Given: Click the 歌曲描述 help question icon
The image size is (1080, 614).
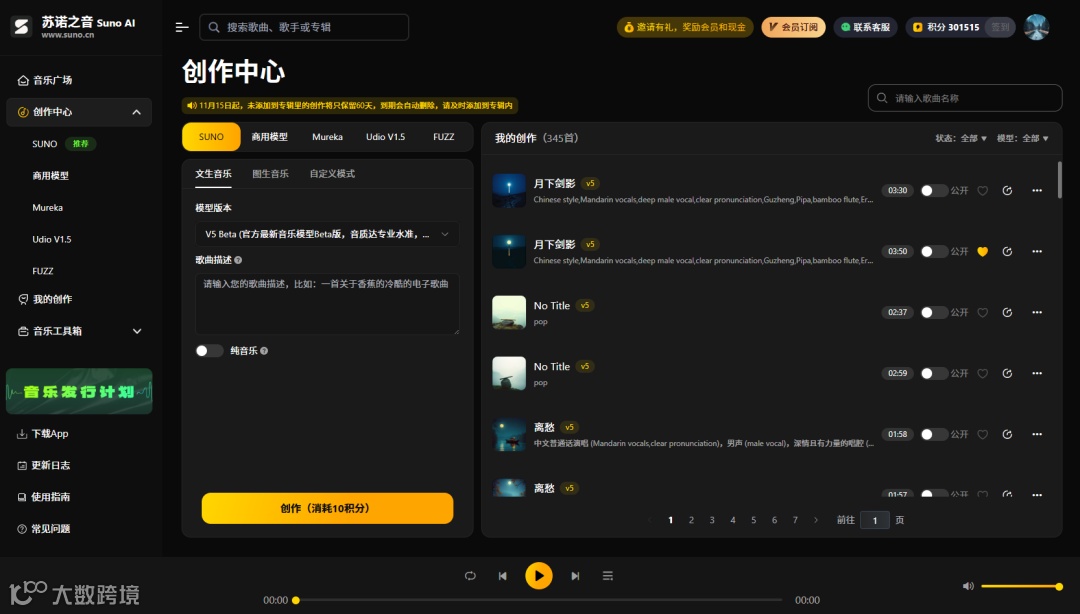Looking at the screenshot, I should [238, 260].
